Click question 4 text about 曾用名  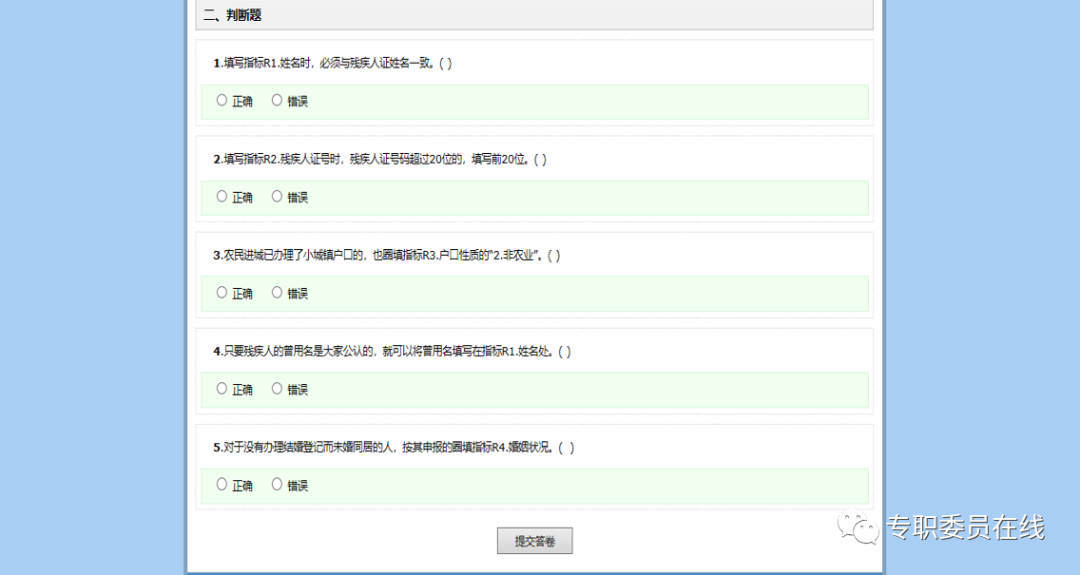pos(392,351)
